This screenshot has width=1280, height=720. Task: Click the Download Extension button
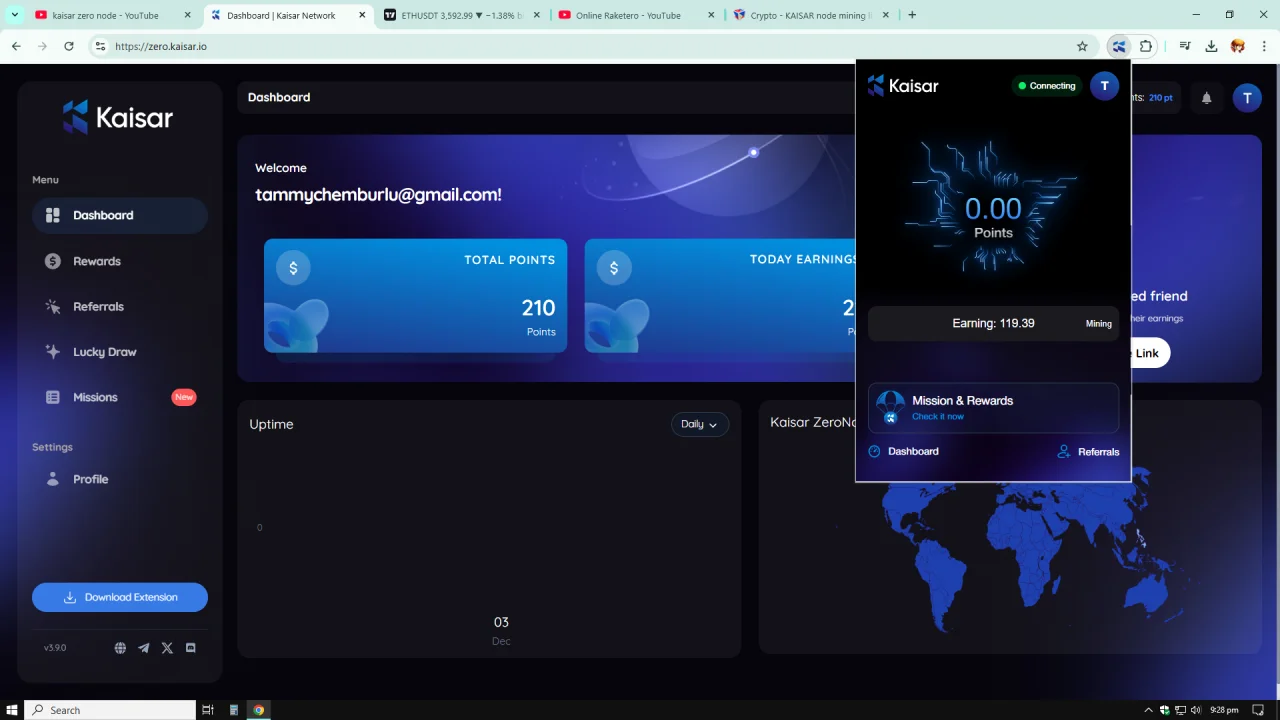tap(120, 597)
